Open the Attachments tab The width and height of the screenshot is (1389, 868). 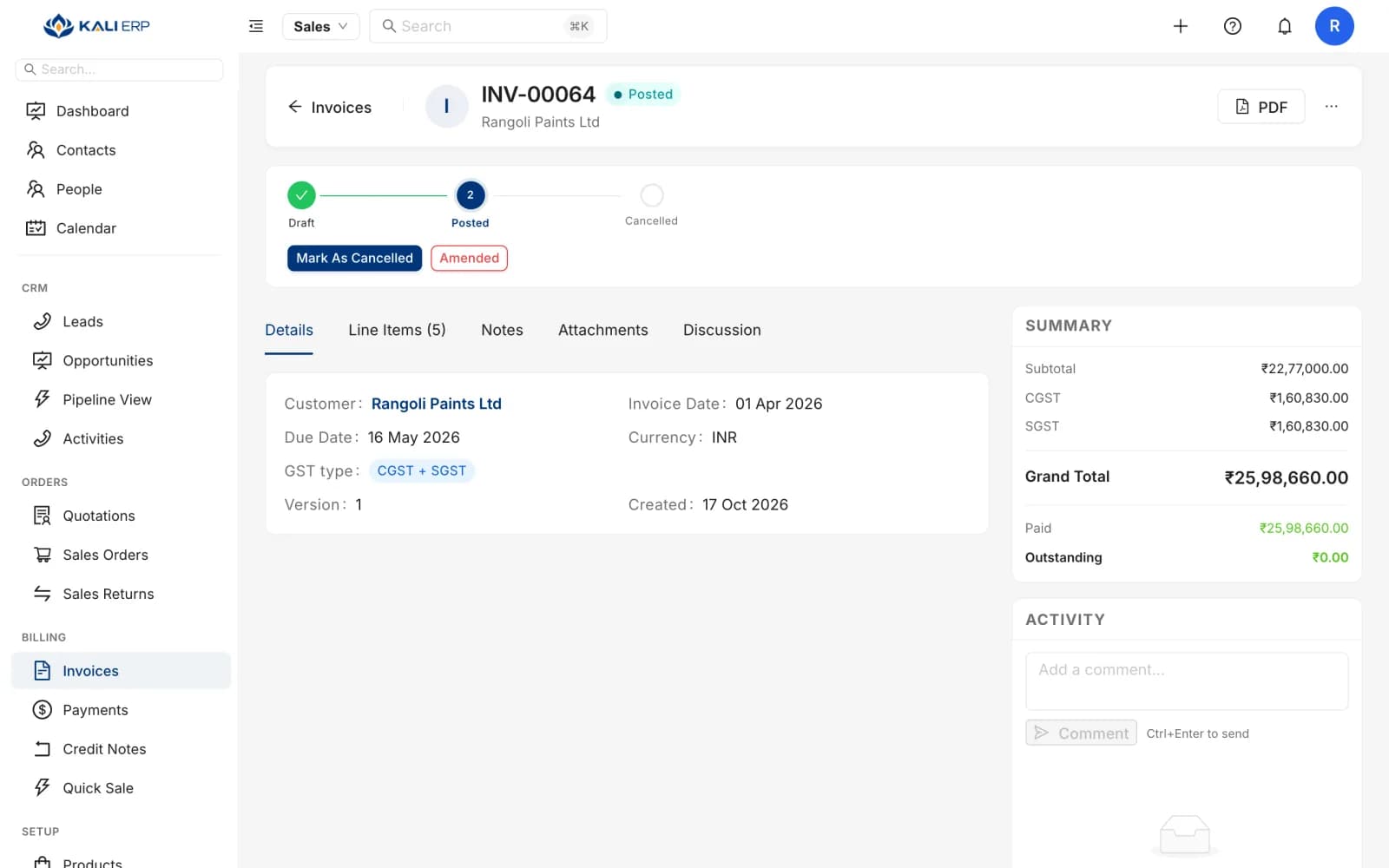603,330
